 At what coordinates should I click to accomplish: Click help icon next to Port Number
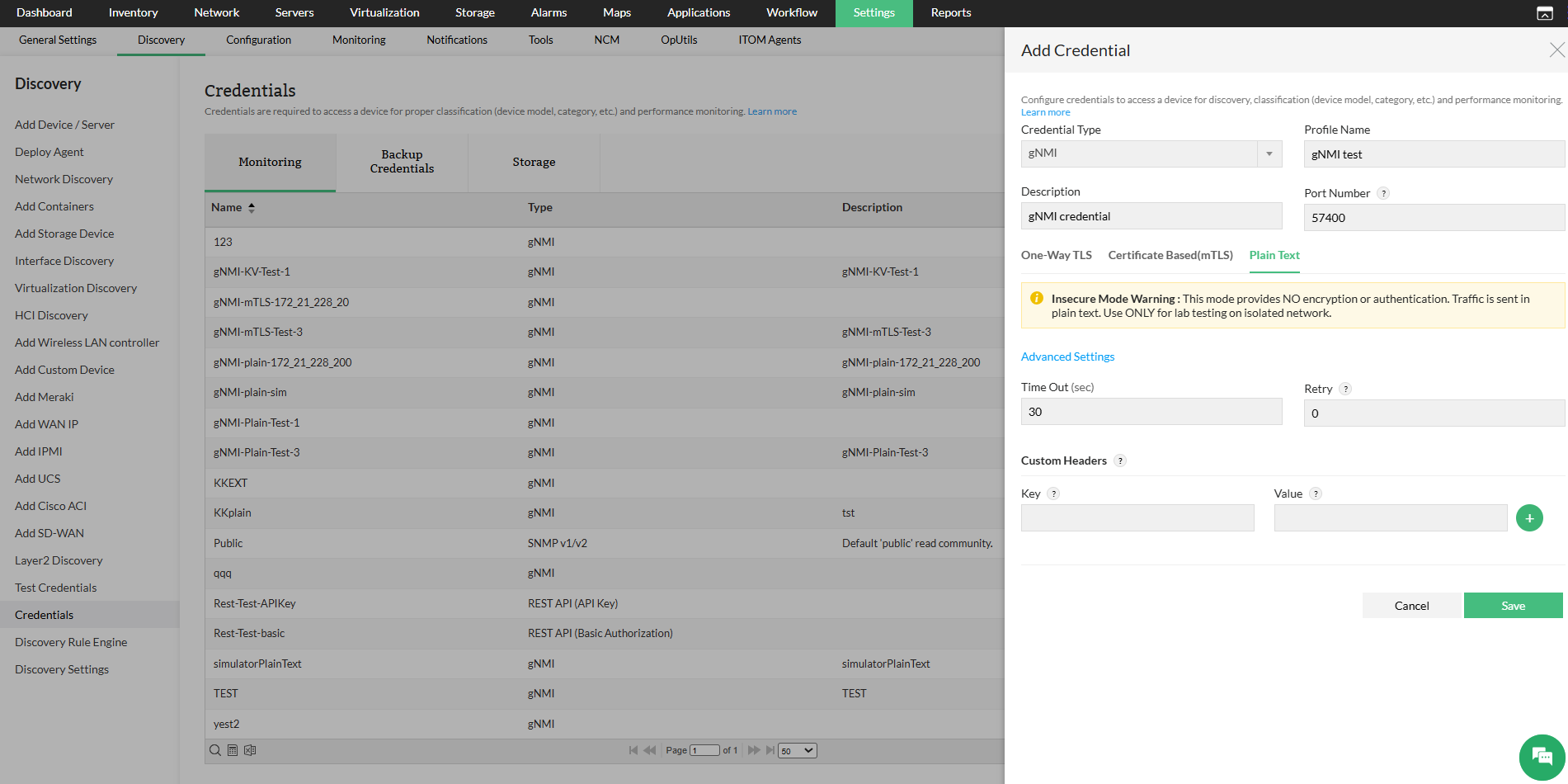point(1383,193)
